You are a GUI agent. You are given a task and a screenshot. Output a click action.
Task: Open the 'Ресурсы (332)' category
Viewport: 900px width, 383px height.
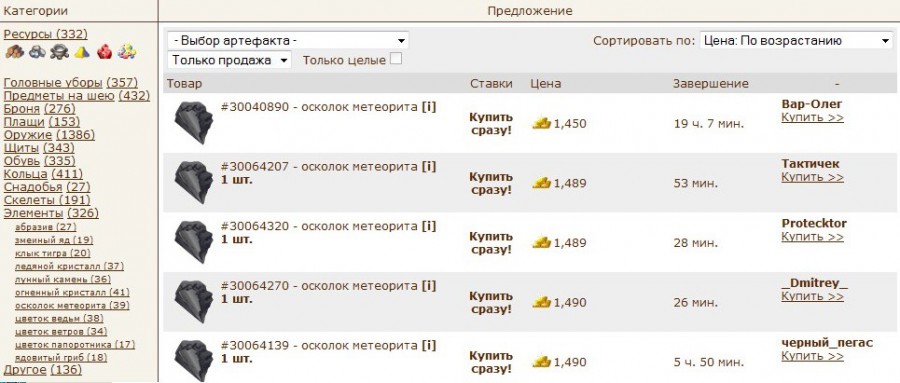[46, 34]
